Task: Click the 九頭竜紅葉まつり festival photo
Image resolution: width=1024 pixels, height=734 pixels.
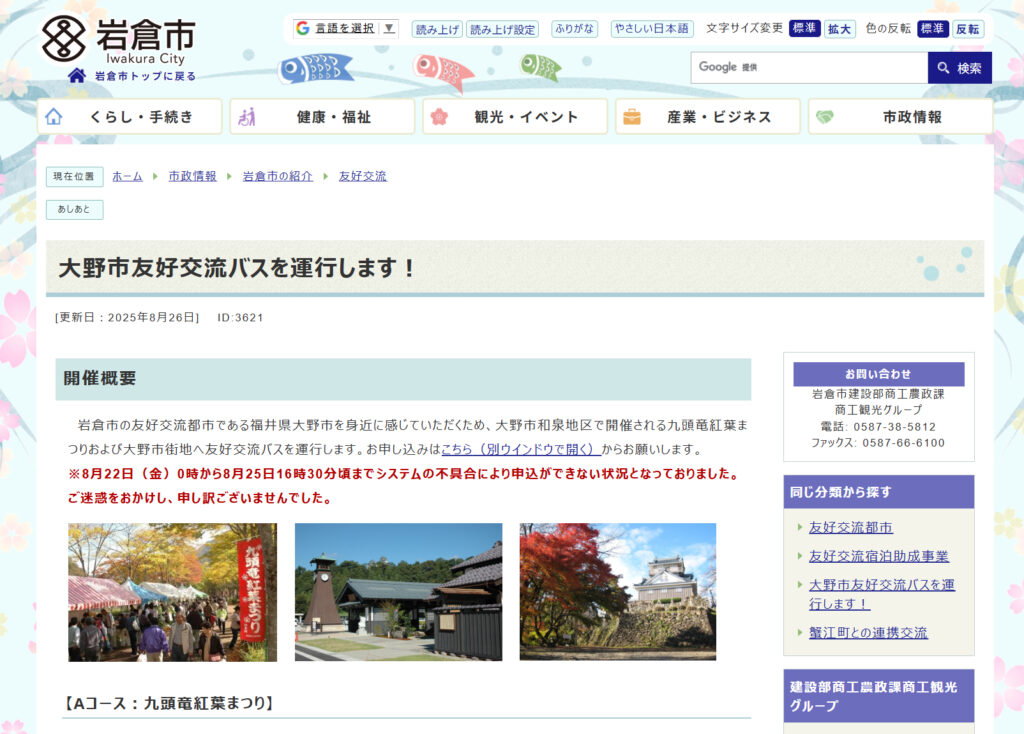Action: [x=172, y=592]
